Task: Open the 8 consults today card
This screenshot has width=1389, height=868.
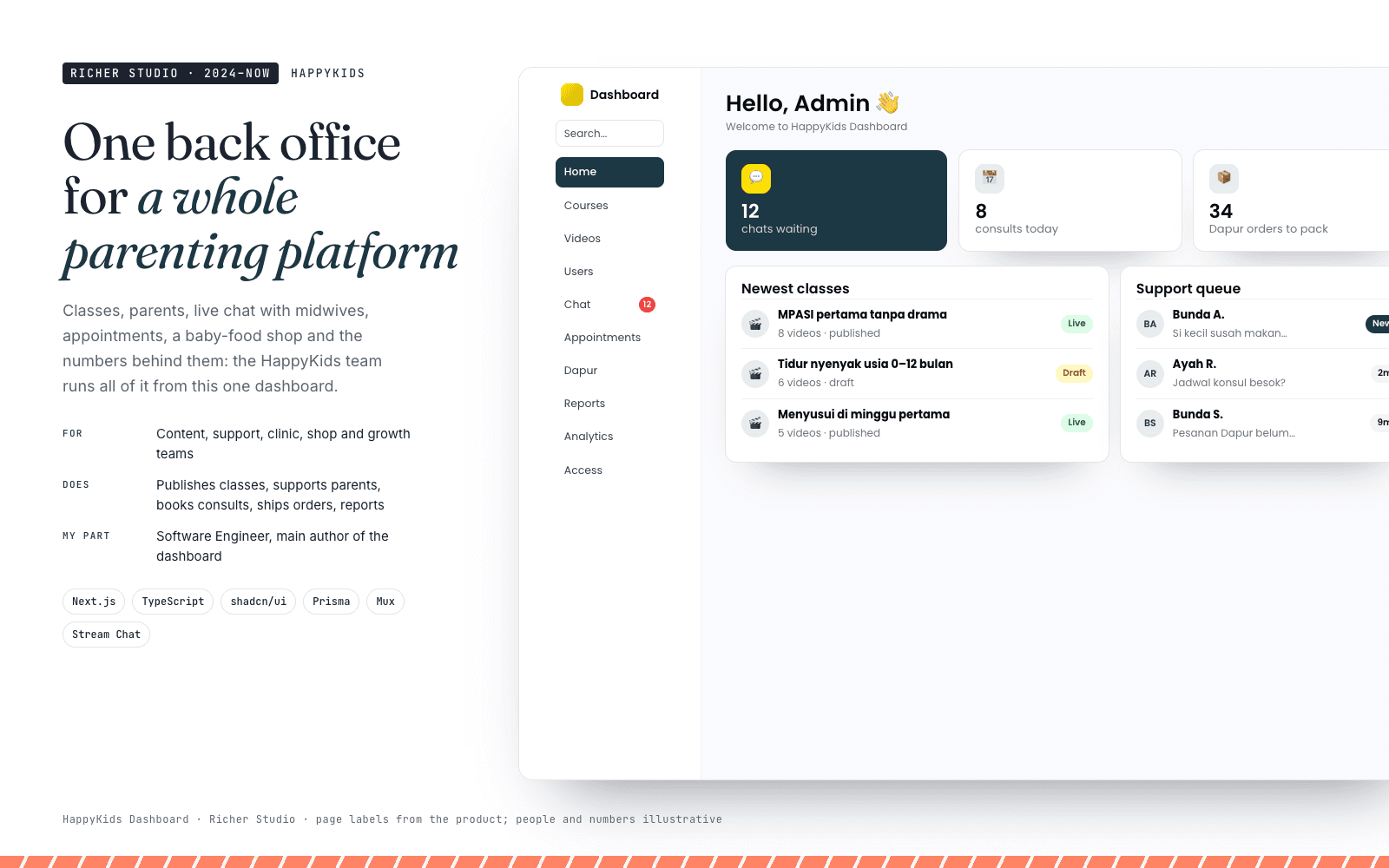Action: pos(1070,201)
